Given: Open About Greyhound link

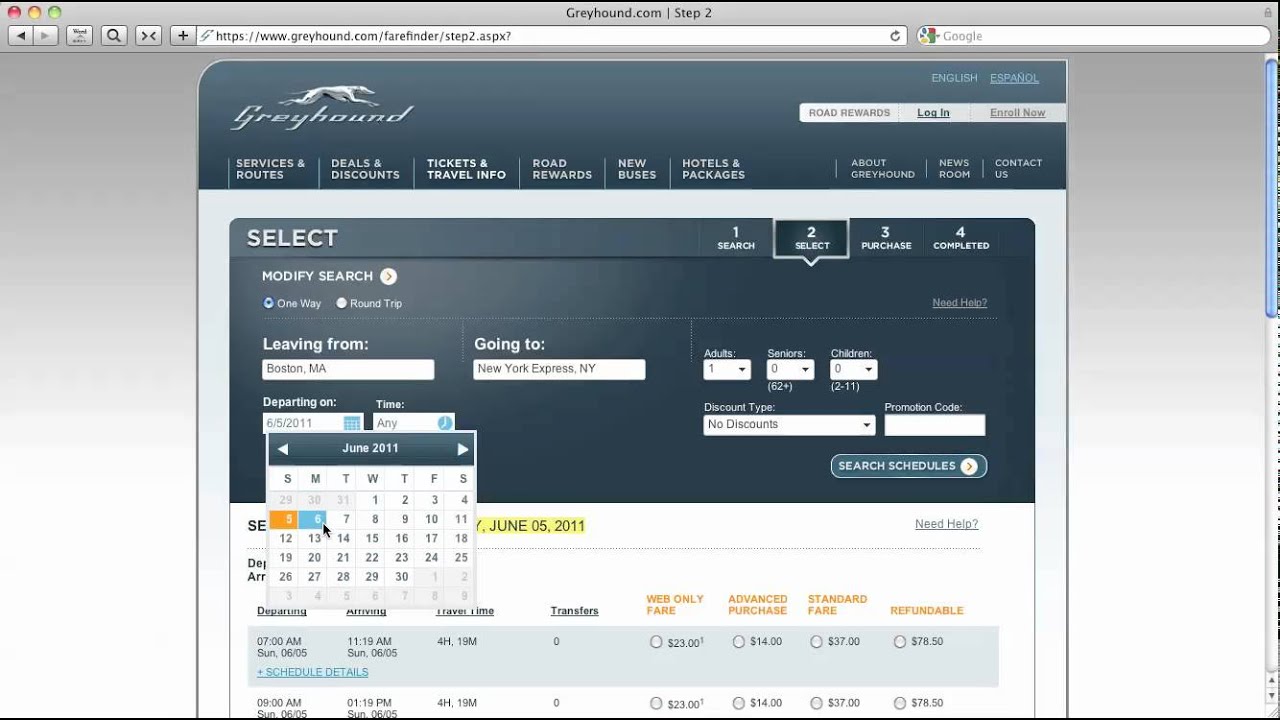Looking at the screenshot, I should tap(882, 168).
